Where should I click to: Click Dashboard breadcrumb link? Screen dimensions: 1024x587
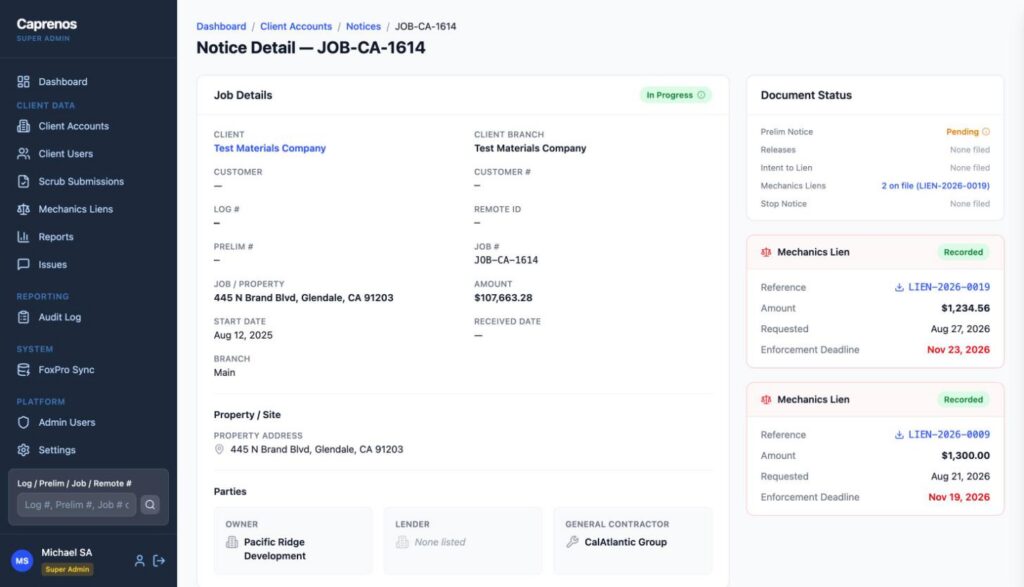point(221,26)
